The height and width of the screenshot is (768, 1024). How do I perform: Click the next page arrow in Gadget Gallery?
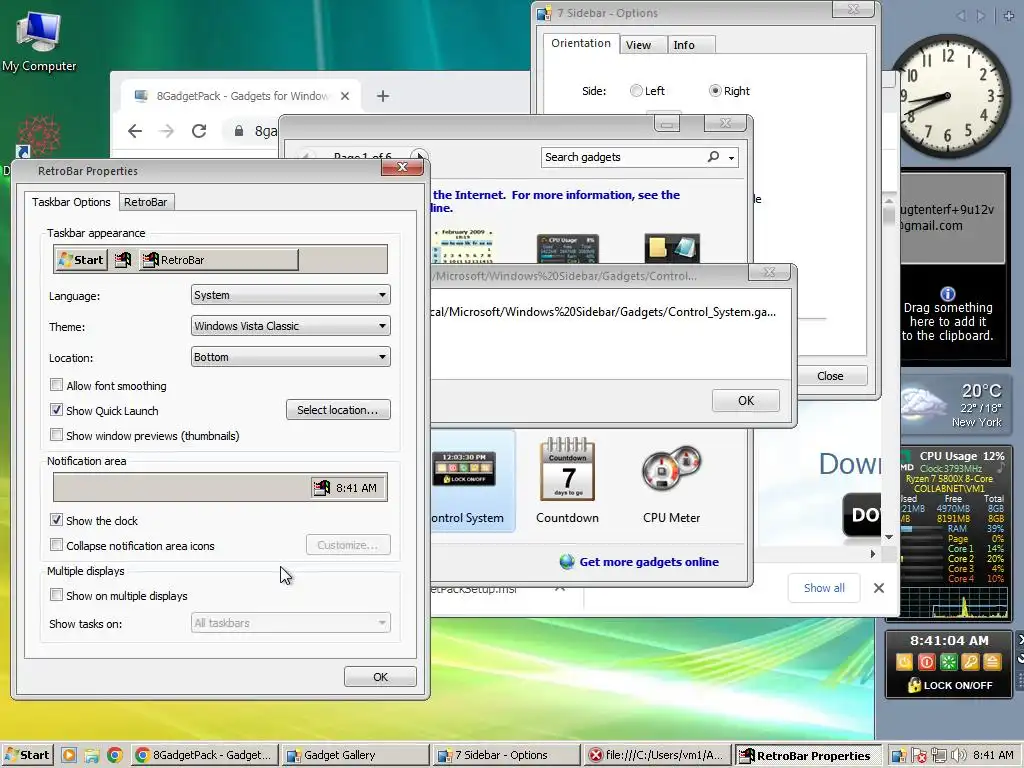[419, 157]
